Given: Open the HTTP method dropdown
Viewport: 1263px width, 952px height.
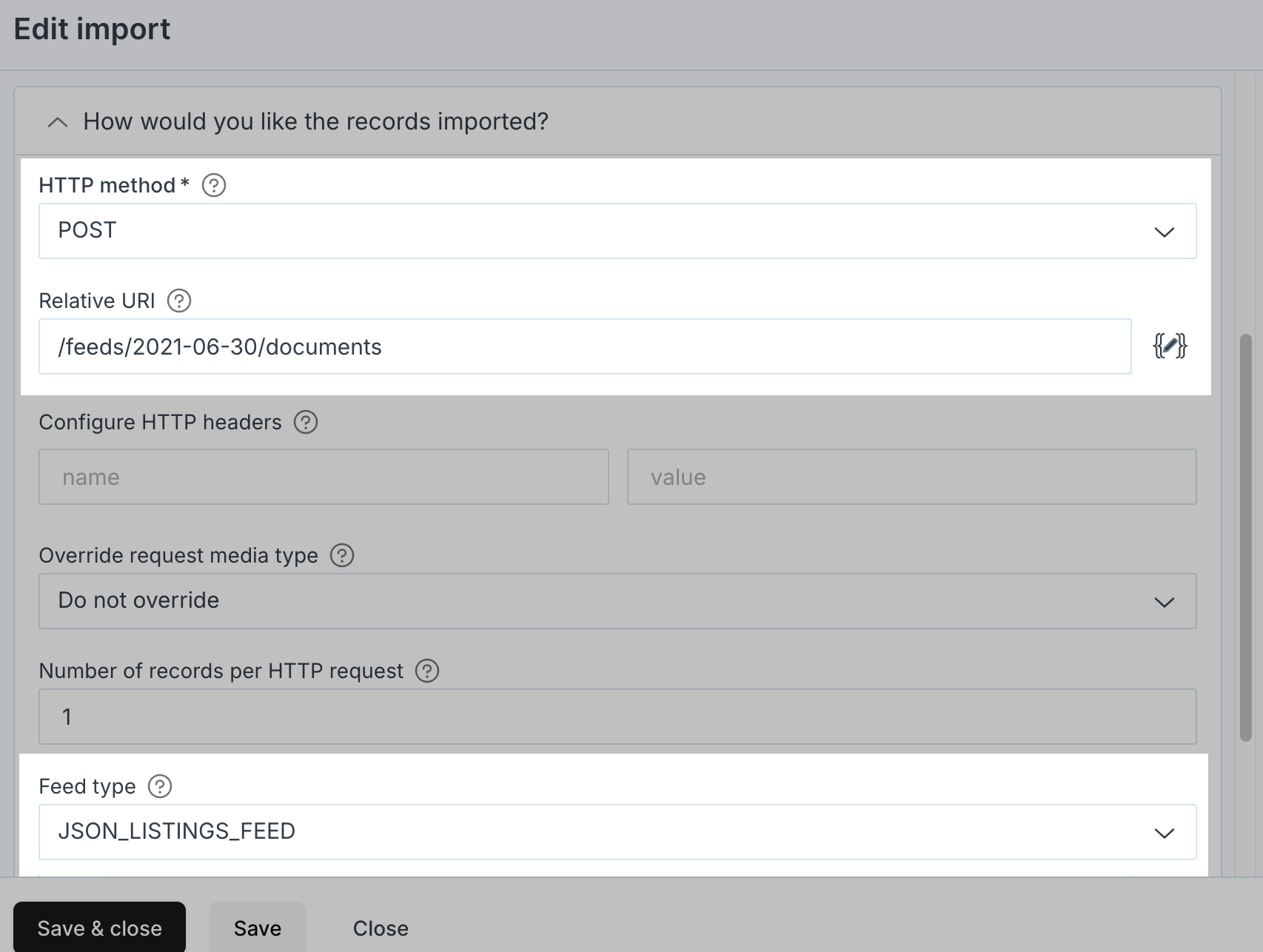Looking at the screenshot, I should [x=617, y=231].
